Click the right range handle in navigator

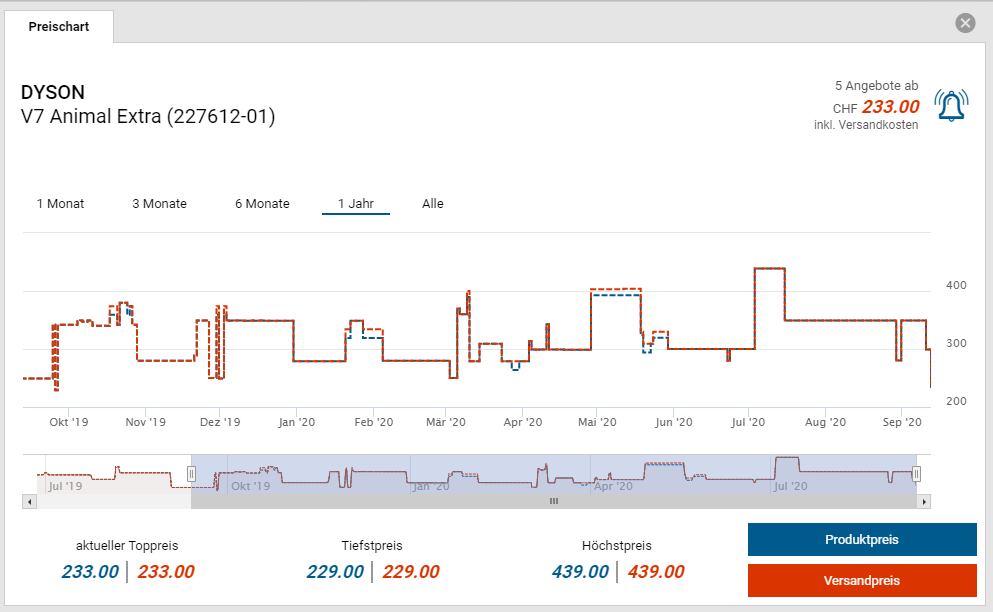coord(916,473)
